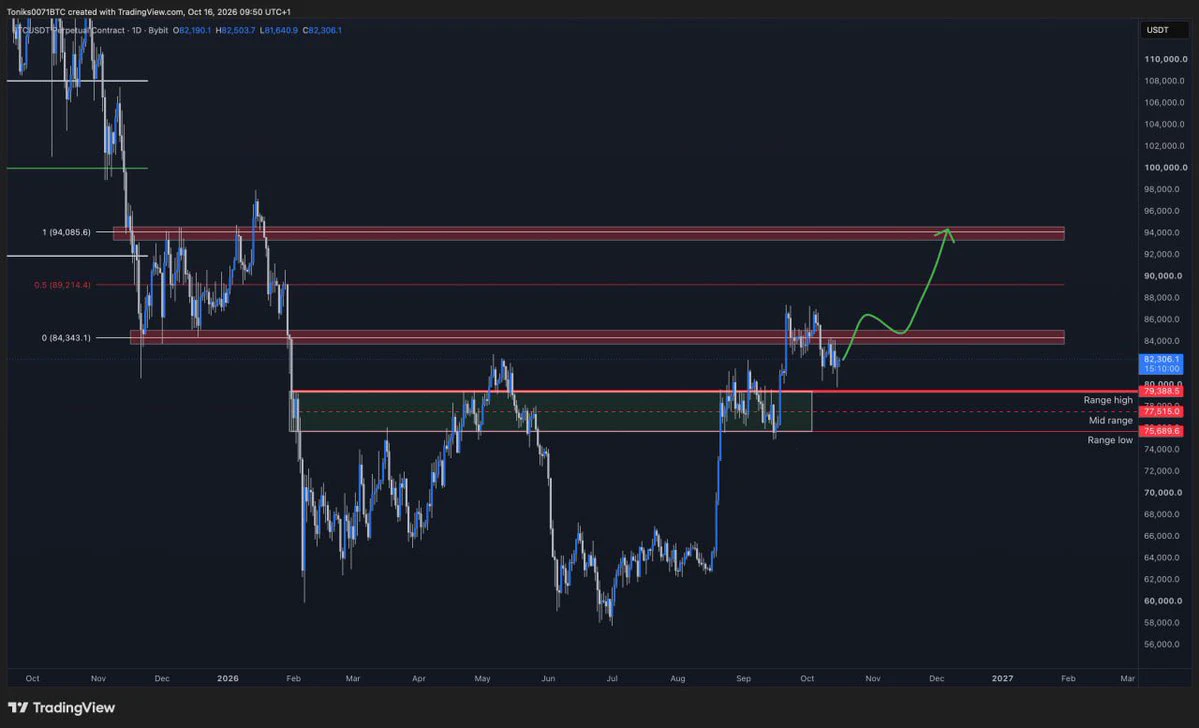
Task: Click the Jun label on time axis
Action: 548,678
